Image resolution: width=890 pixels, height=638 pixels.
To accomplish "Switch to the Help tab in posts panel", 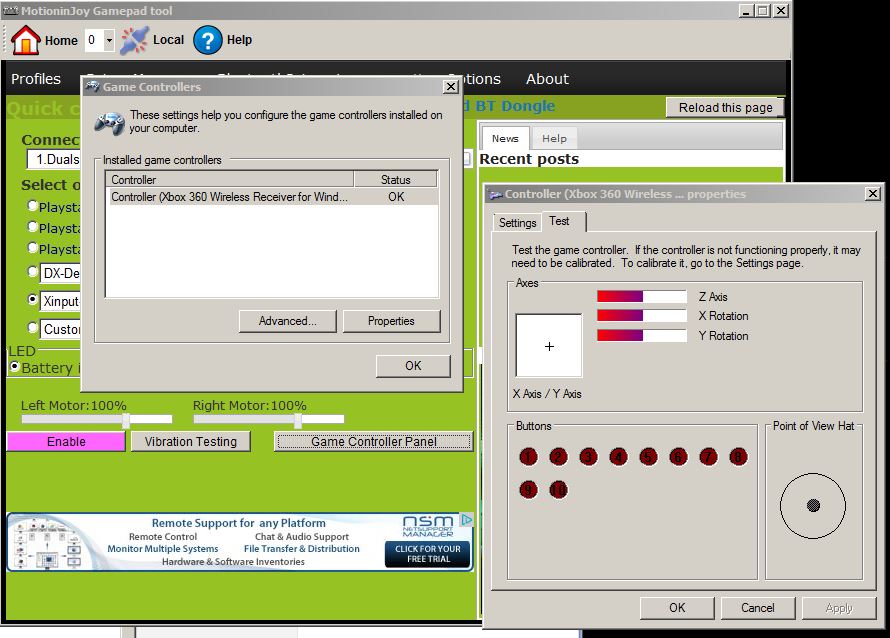I will click(554, 138).
